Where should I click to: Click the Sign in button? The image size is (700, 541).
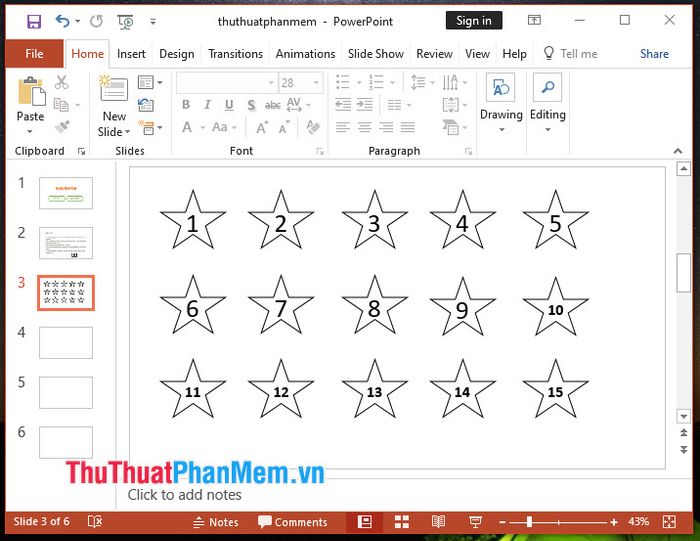pyautogui.click(x=473, y=20)
